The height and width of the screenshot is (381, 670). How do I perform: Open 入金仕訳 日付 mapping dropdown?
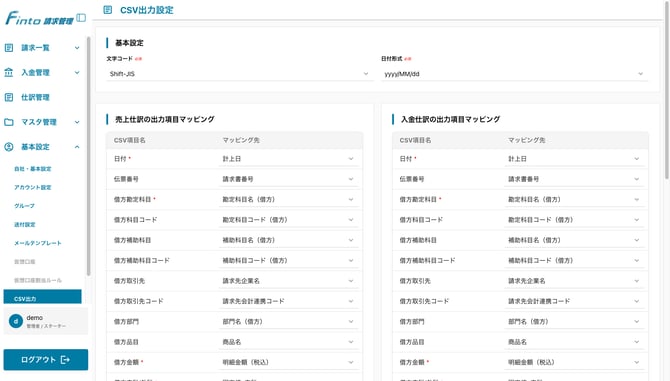click(574, 159)
